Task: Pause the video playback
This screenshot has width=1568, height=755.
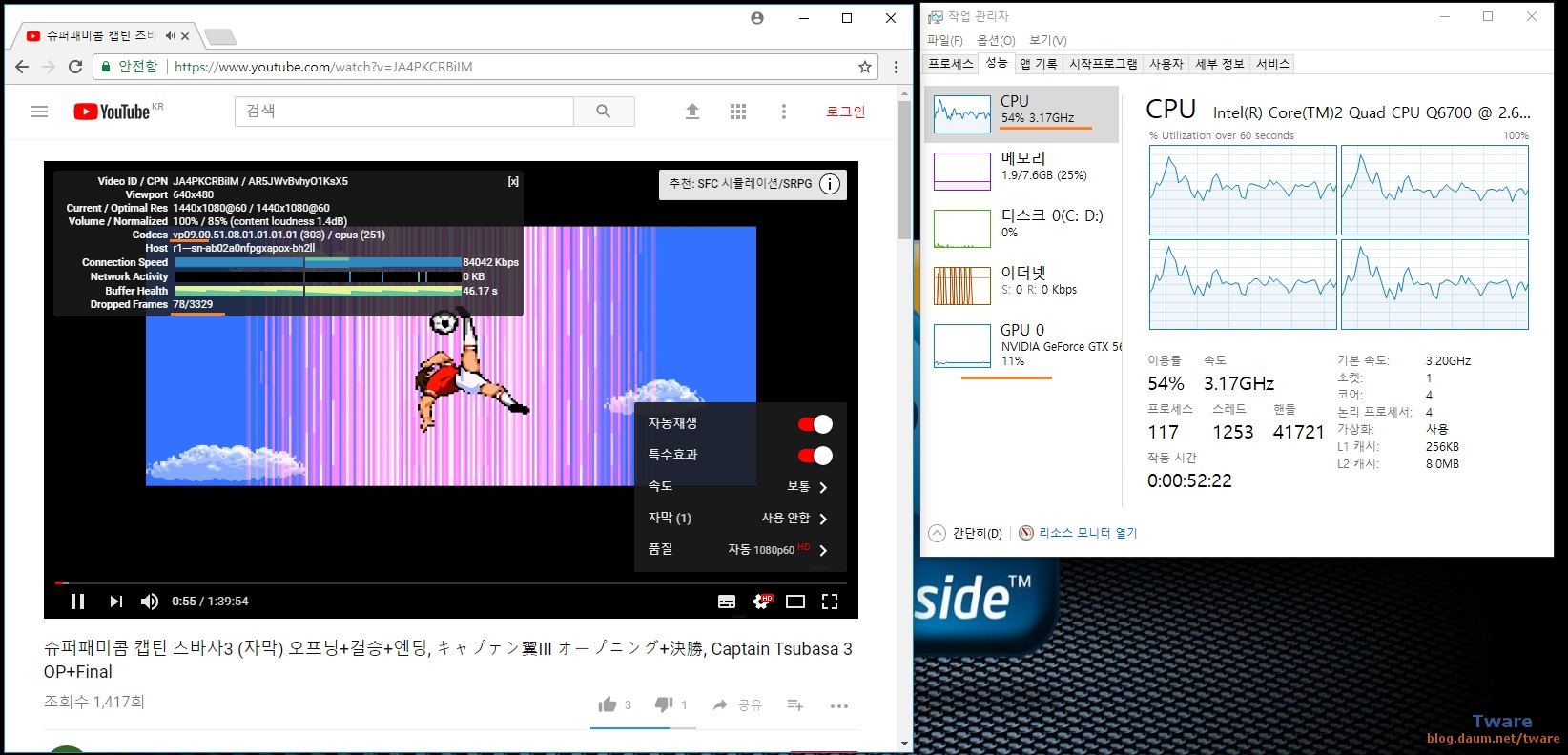Action: [78, 602]
